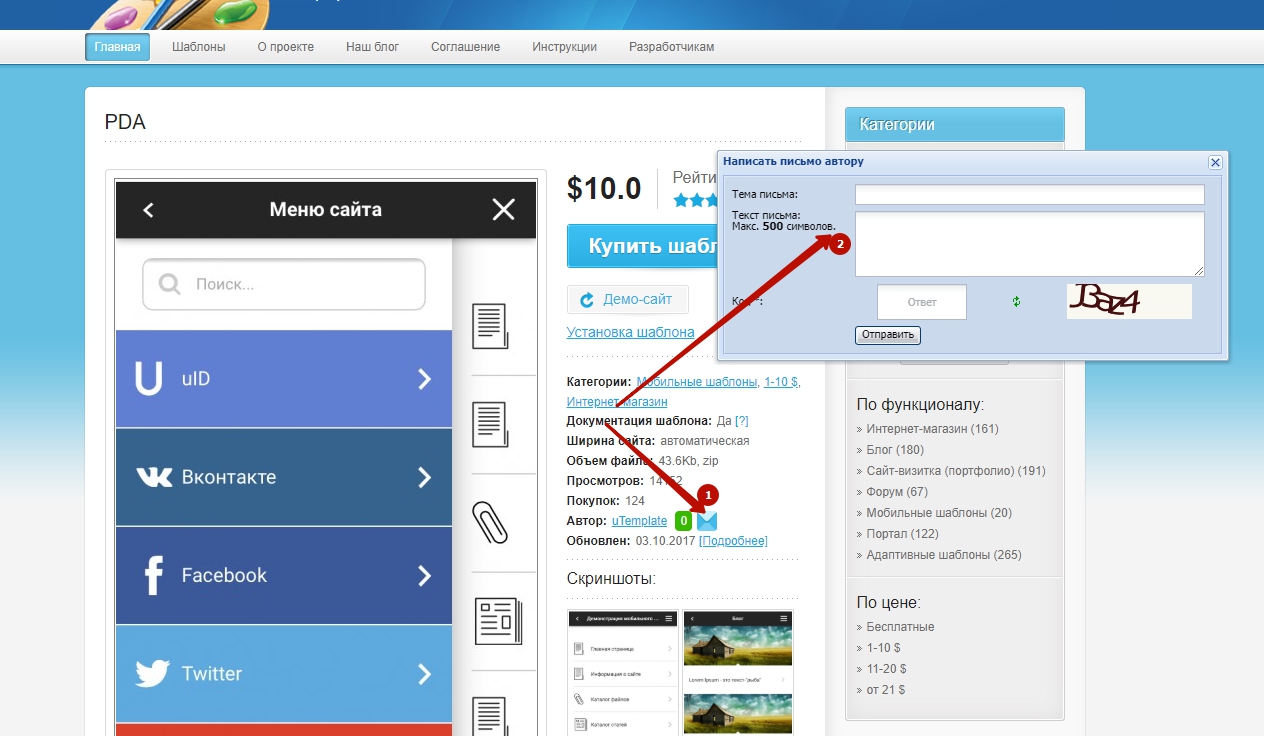Expand the Вконтакте row chevron
Screen dimensions: 1264x736
coord(424,477)
